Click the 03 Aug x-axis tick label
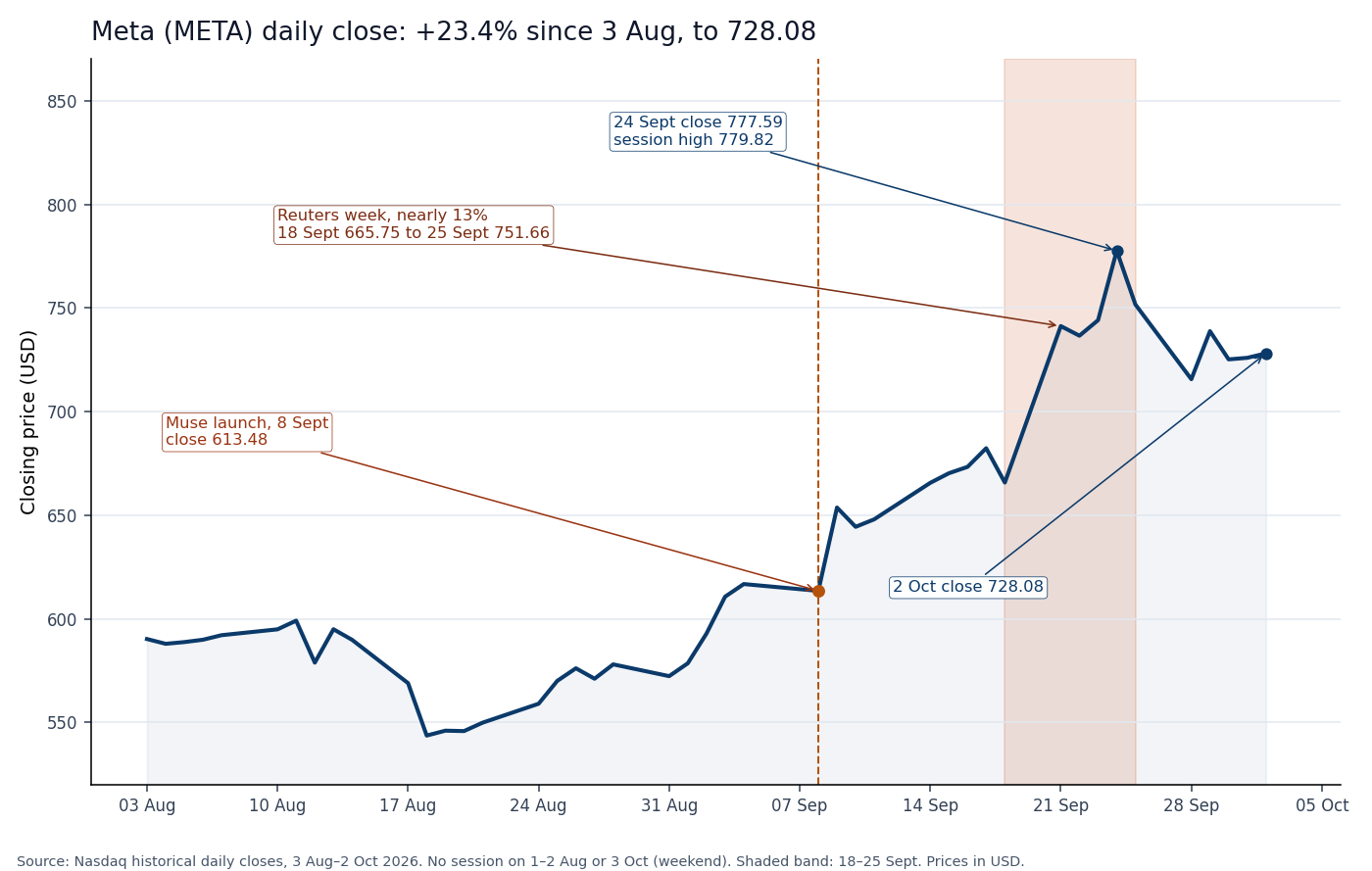 pyautogui.click(x=147, y=806)
